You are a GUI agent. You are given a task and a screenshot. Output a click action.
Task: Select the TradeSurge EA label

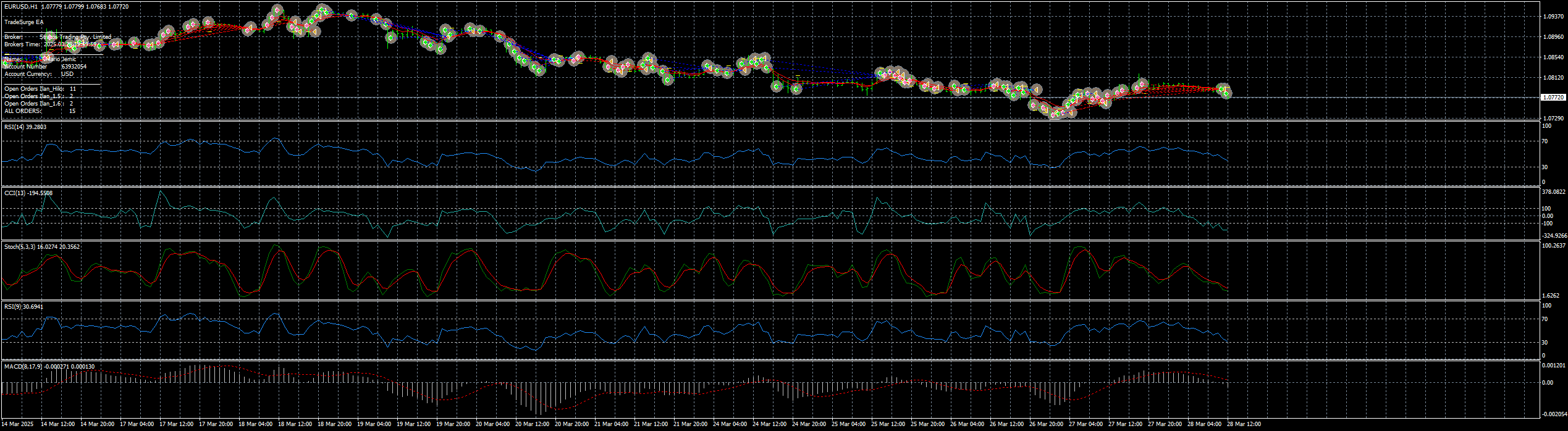pos(24,22)
